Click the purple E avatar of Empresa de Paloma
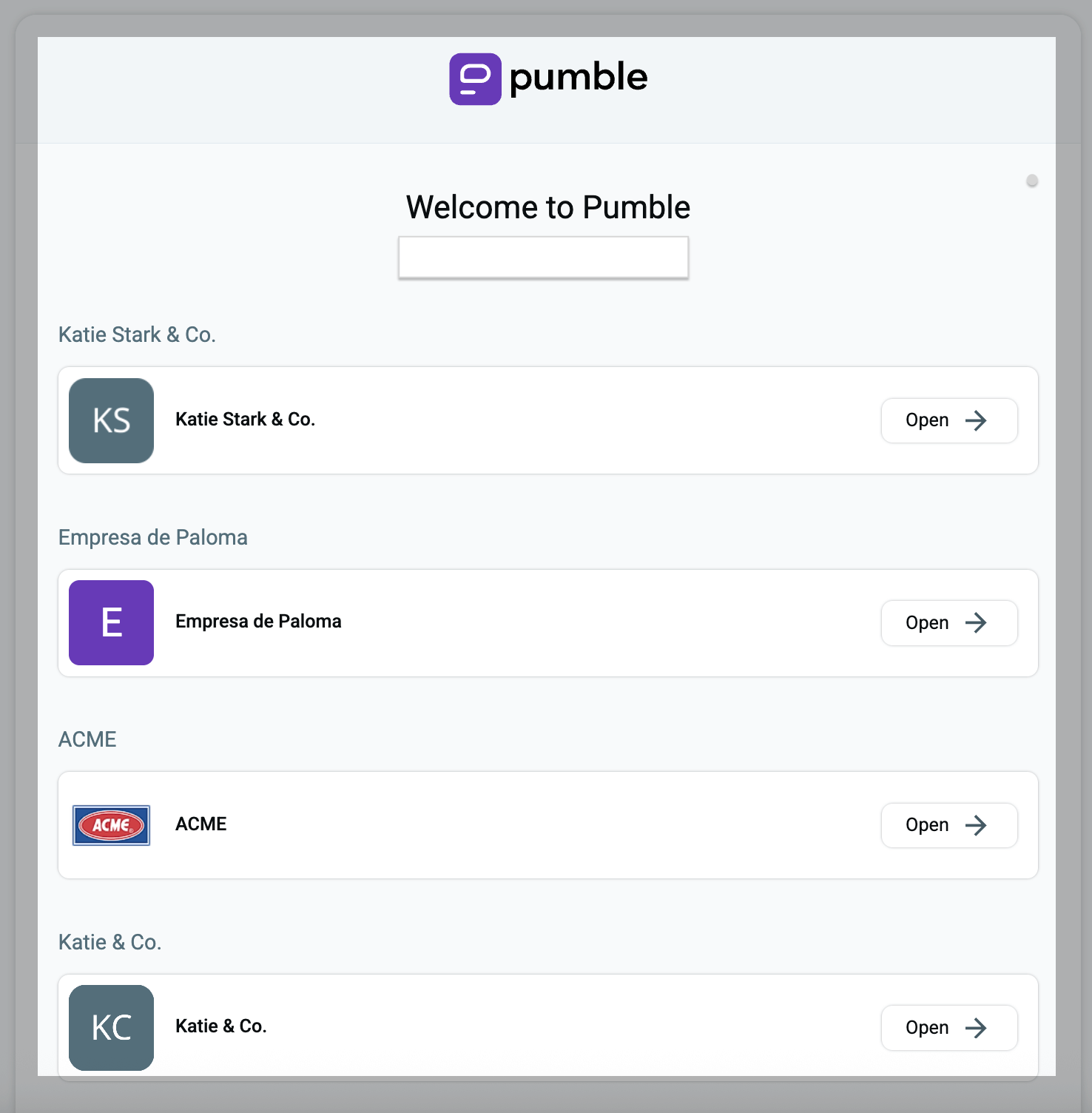Screen dimensions: 1092x1113 coord(110,622)
